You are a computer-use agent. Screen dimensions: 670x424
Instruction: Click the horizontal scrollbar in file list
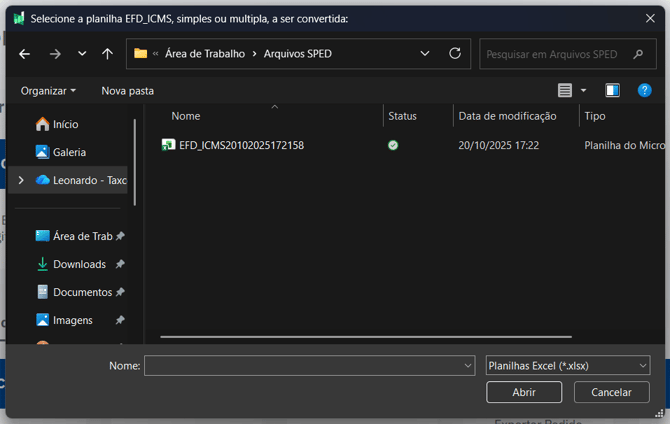[366, 337]
